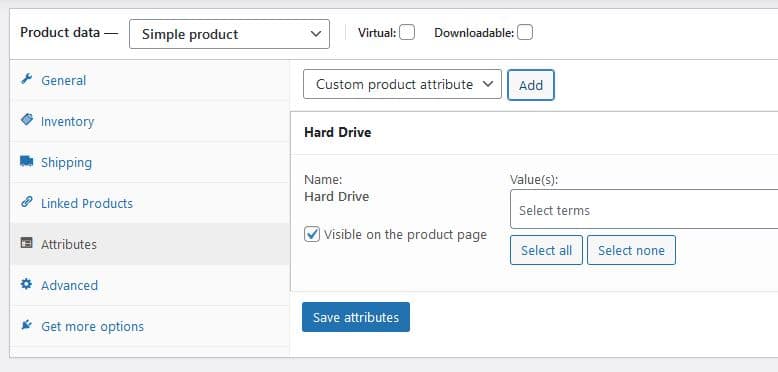Viewport: 778px width, 372px height.
Task: Enable the Downloadable checkbox
Action: click(524, 33)
